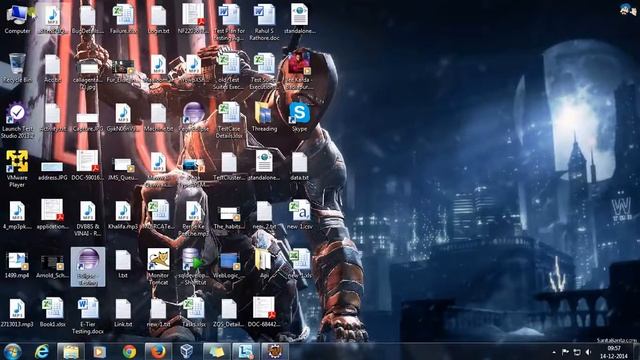Select the JMS_Queue video file icon
Viewport: 640px width, 360px height.
(x=123, y=169)
